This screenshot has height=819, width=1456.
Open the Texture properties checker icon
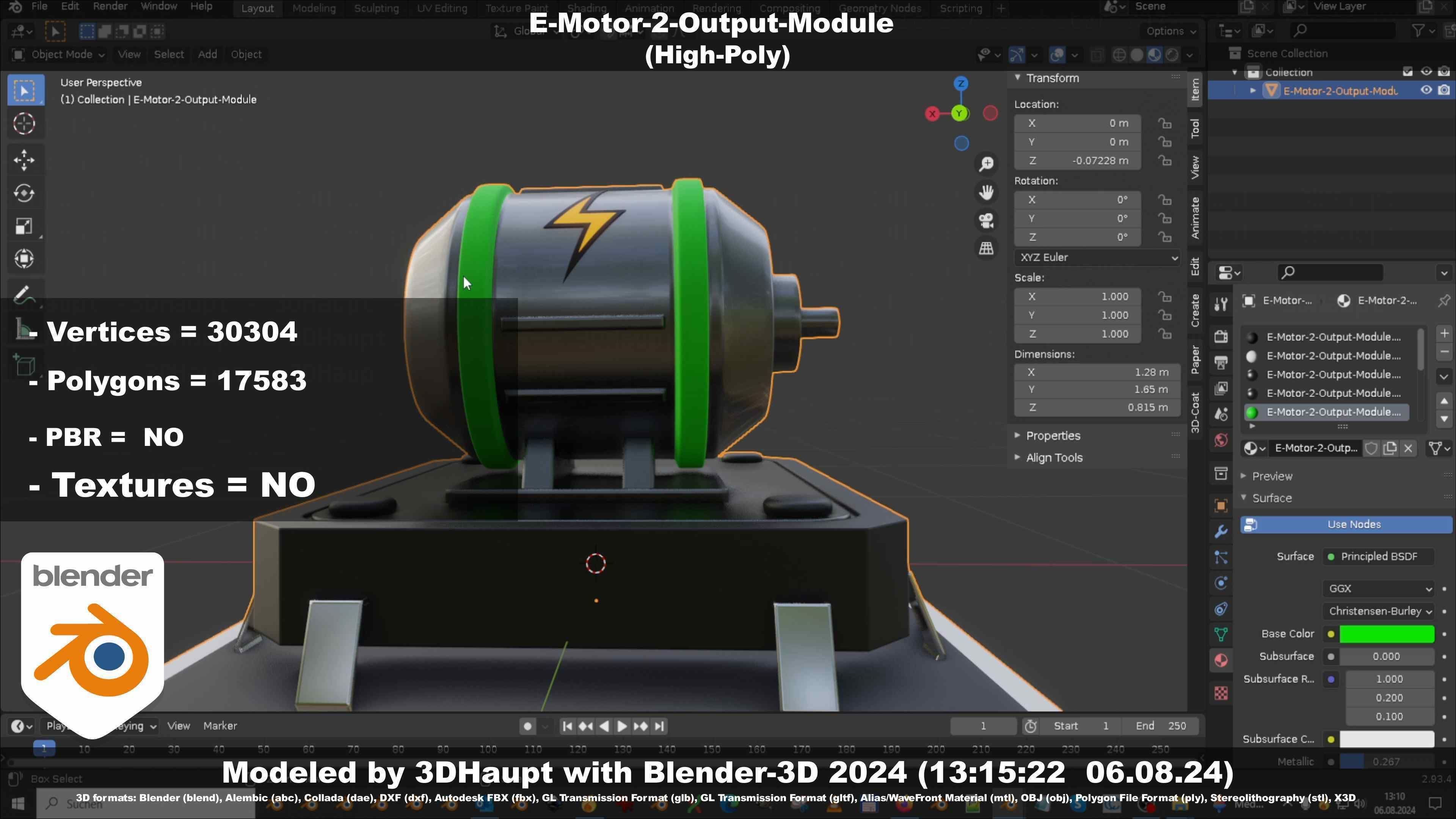(x=1221, y=693)
